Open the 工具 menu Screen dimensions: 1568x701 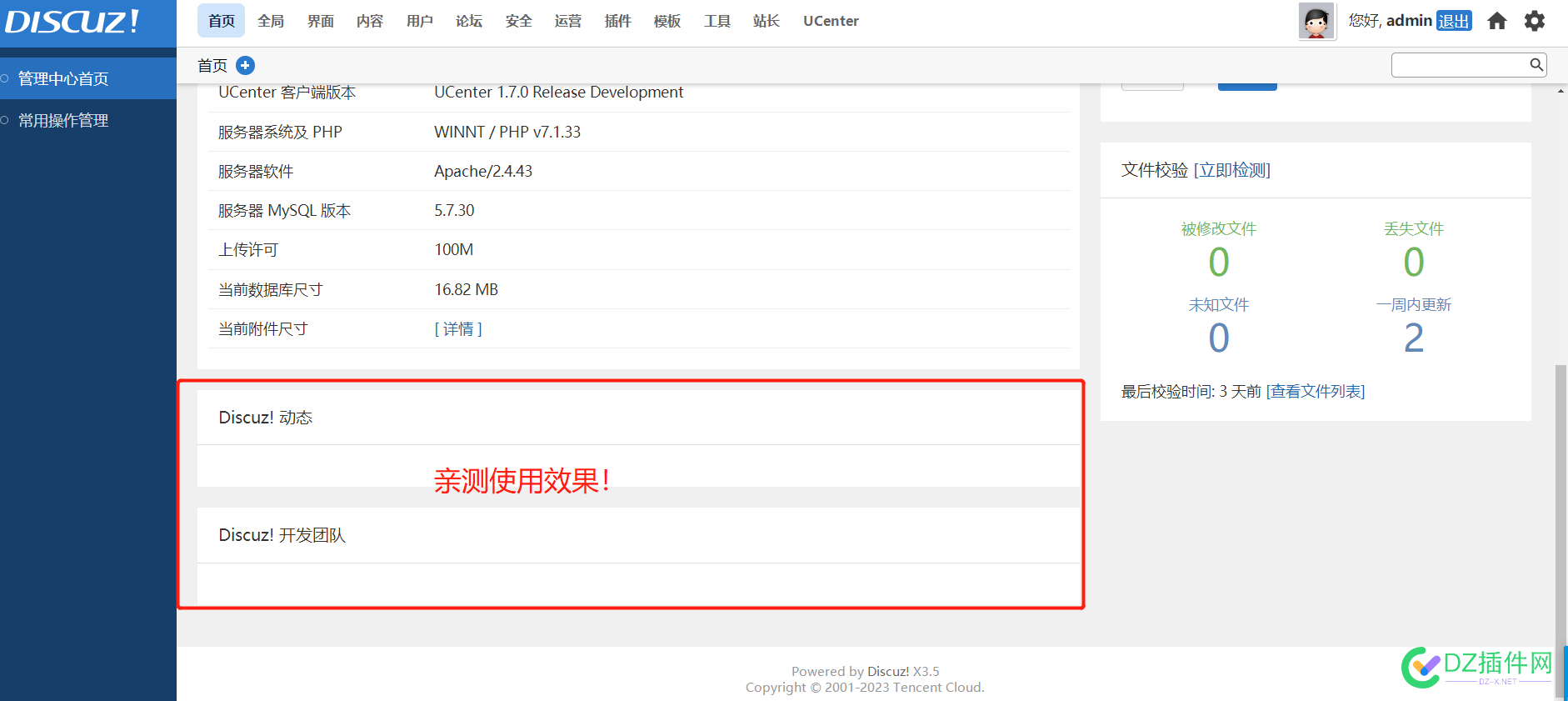pyautogui.click(x=717, y=21)
